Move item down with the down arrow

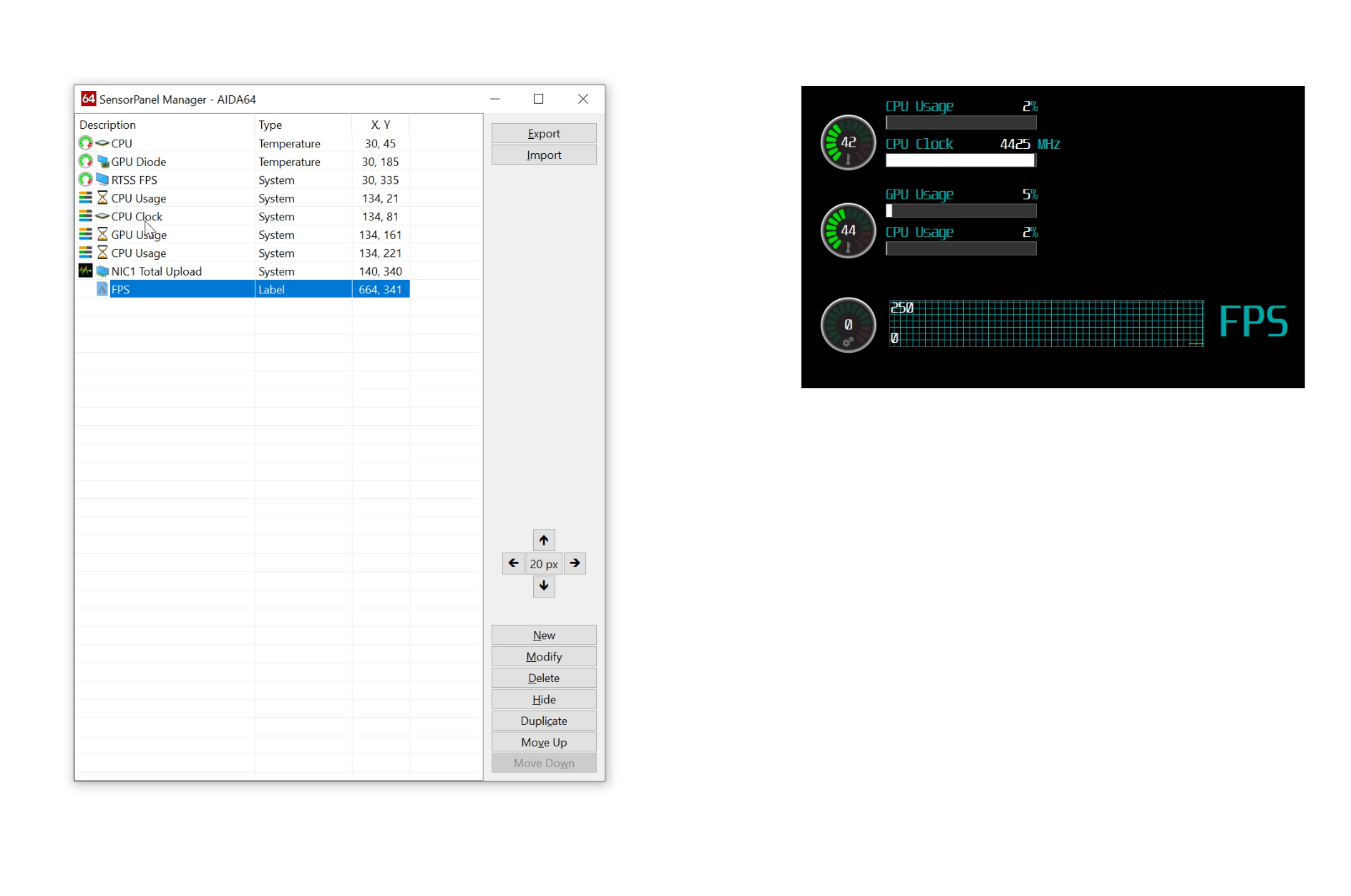click(x=544, y=586)
